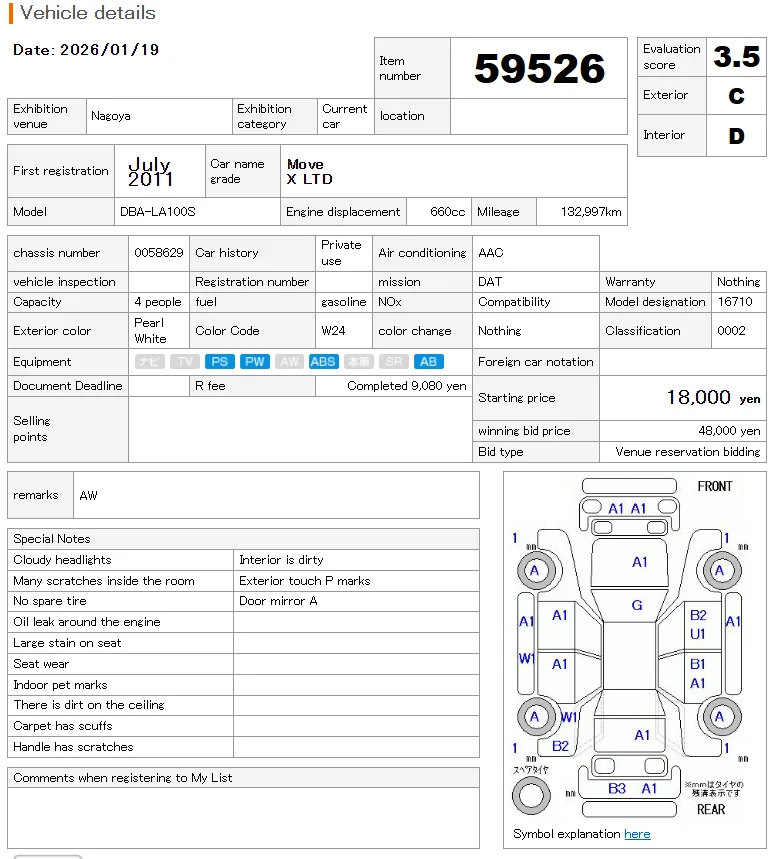Click the greyed AW equipment badge
The width and height of the screenshot is (772, 859).
pos(289,362)
